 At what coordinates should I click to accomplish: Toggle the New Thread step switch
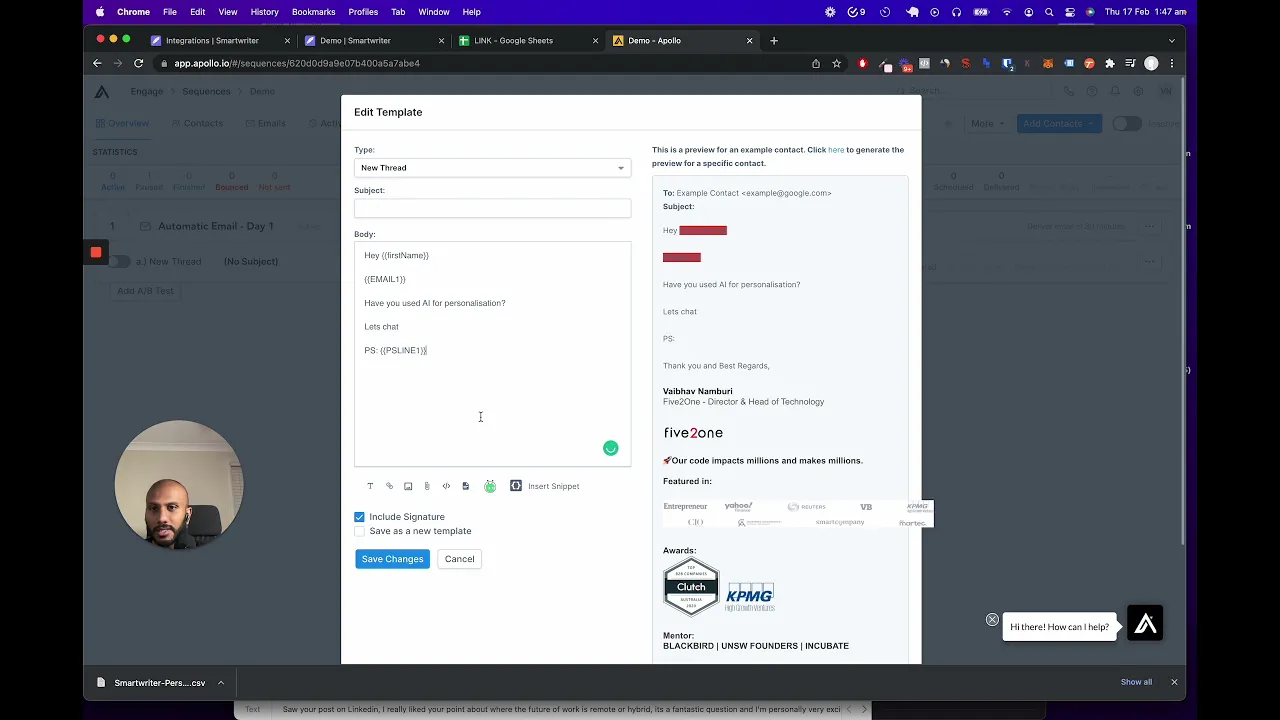click(119, 262)
